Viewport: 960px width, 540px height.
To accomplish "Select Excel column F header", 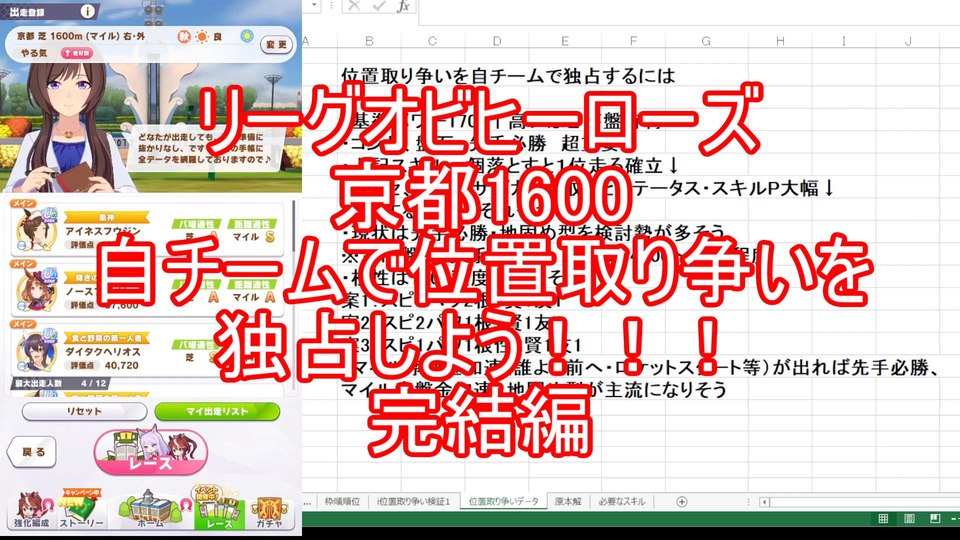I will 633,41.
